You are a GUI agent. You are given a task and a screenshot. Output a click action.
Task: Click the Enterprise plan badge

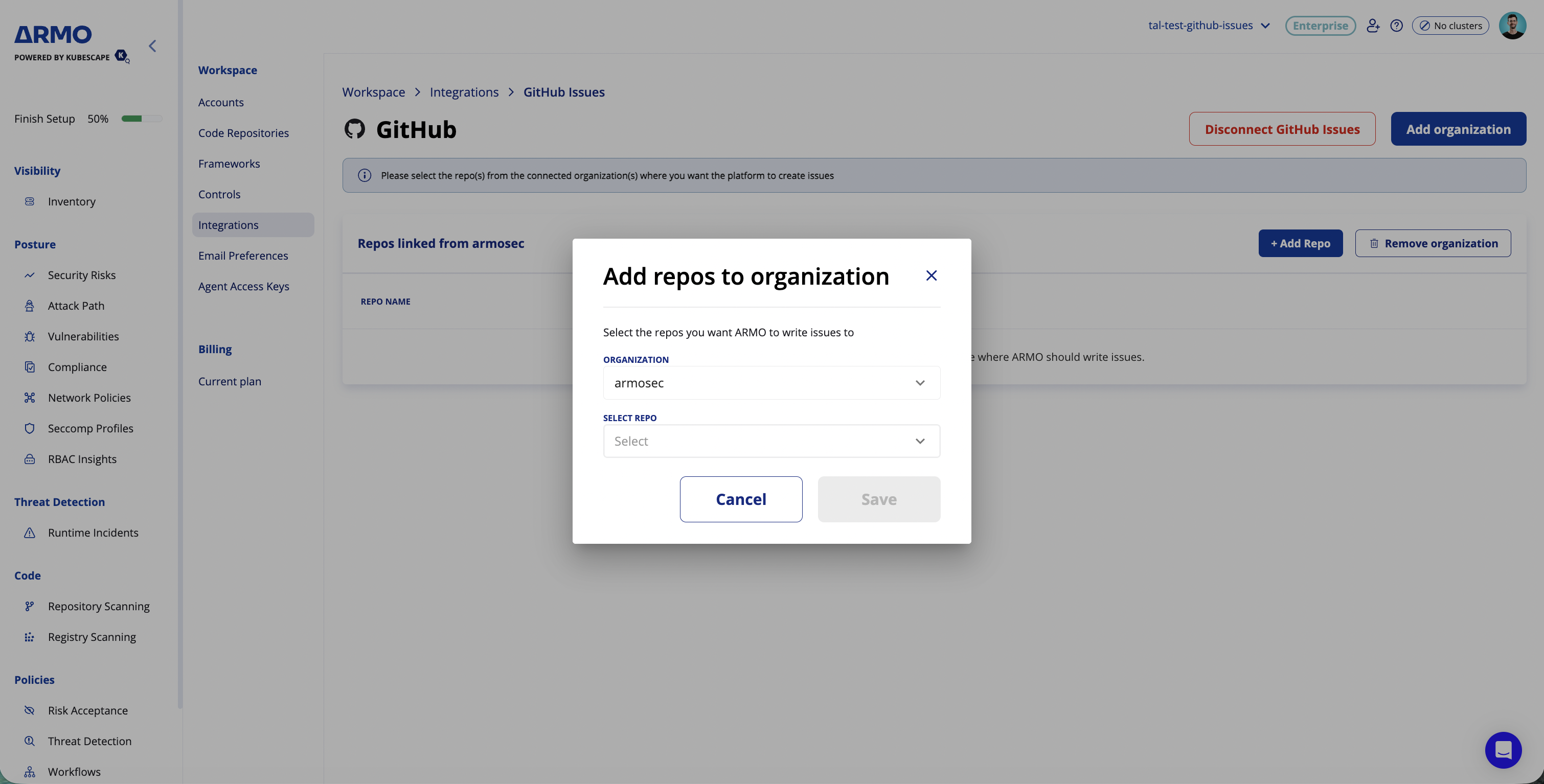tap(1321, 26)
